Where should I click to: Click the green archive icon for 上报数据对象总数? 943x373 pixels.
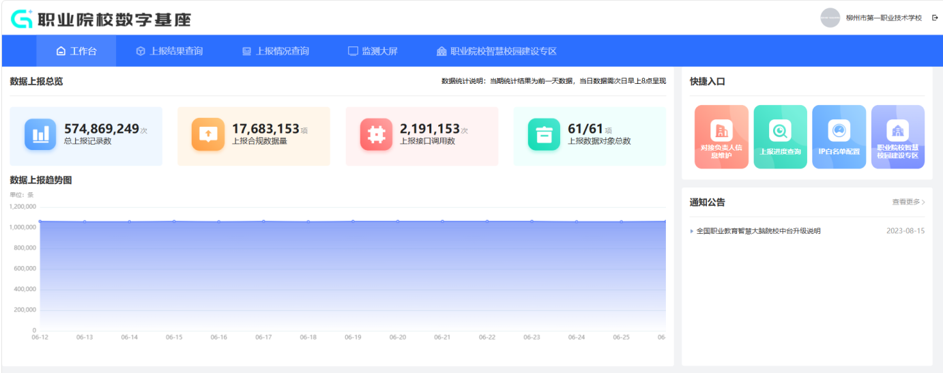tap(544, 134)
